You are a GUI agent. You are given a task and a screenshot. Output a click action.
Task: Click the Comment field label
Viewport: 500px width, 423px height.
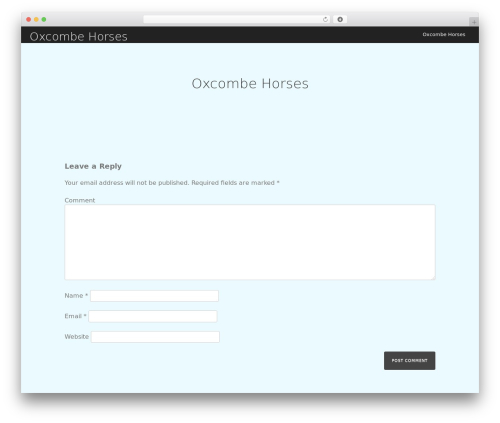click(x=80, y=200)
